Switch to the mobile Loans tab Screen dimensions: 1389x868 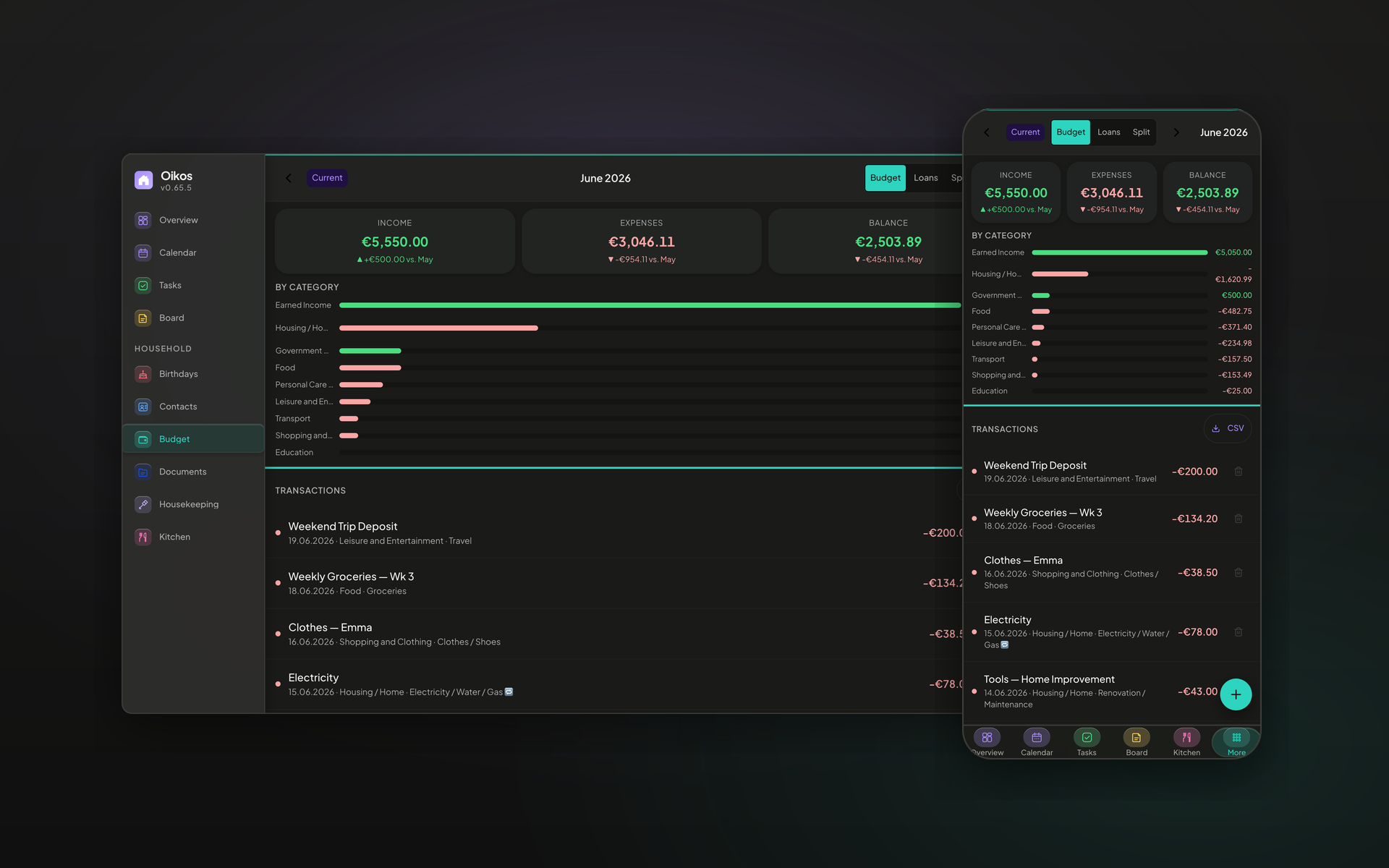(x=1108, y=132)
